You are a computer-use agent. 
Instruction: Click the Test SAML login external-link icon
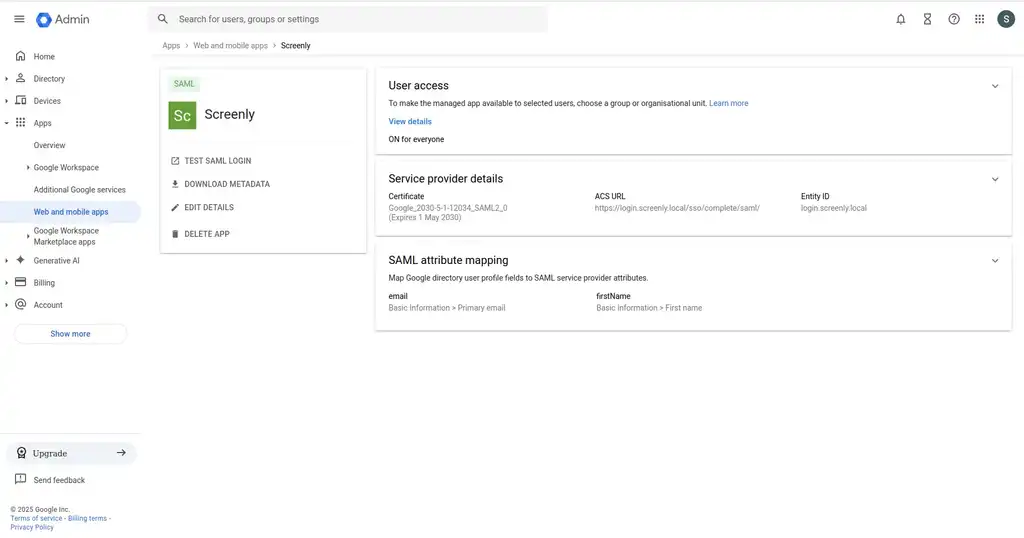click(175, 161)
